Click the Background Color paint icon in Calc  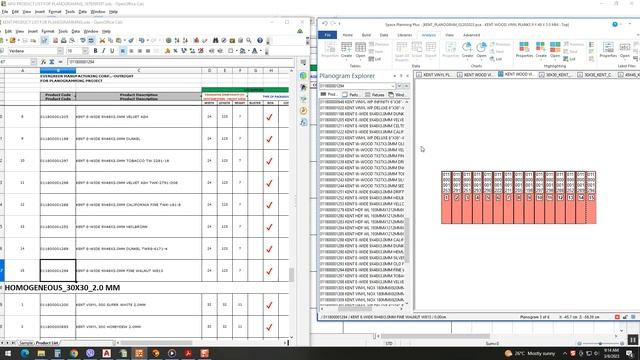(x=242, y=51)
